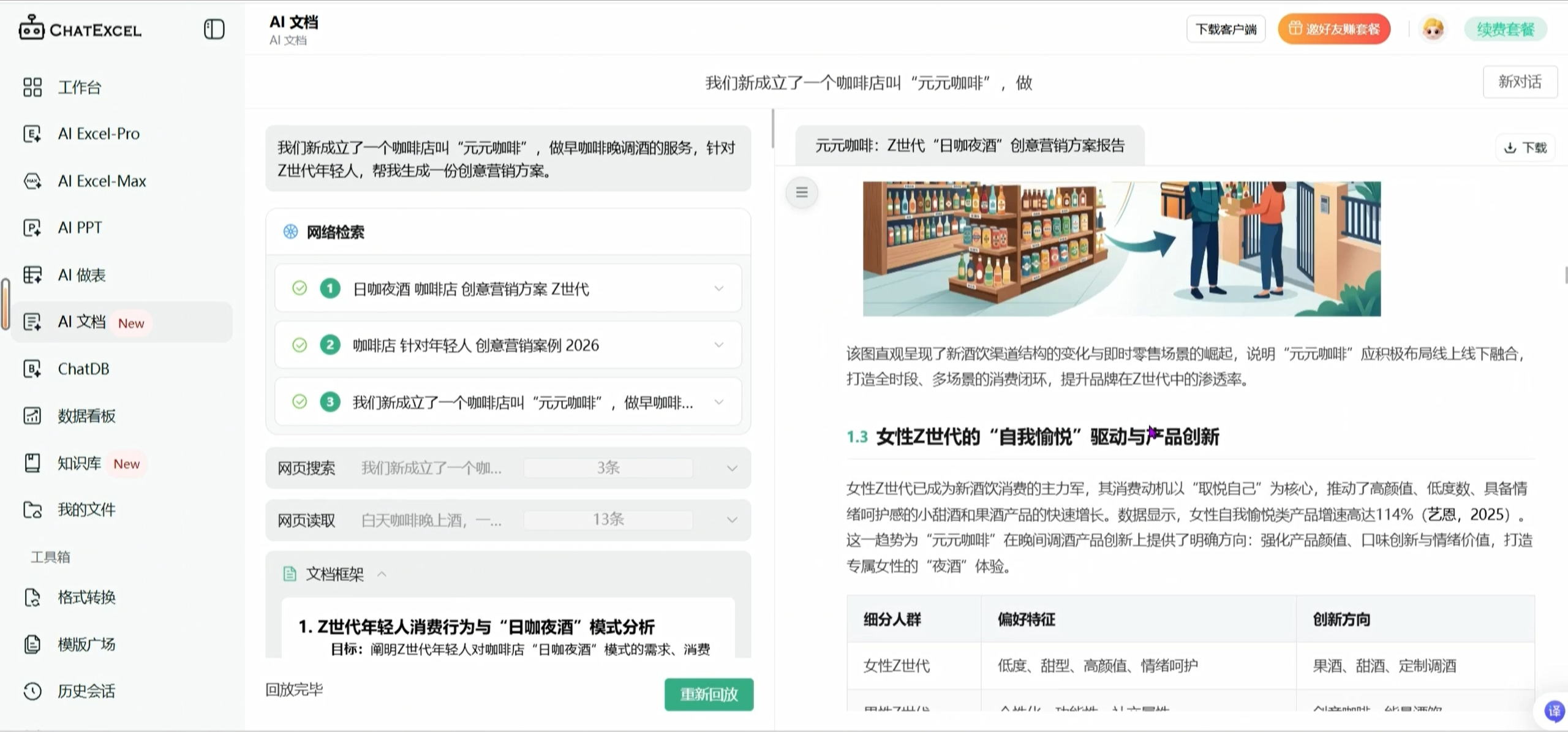Click the orange 邀好友赚套餐 button
This screenshot has width=1568, height=732.
(x=1334, y=29)
